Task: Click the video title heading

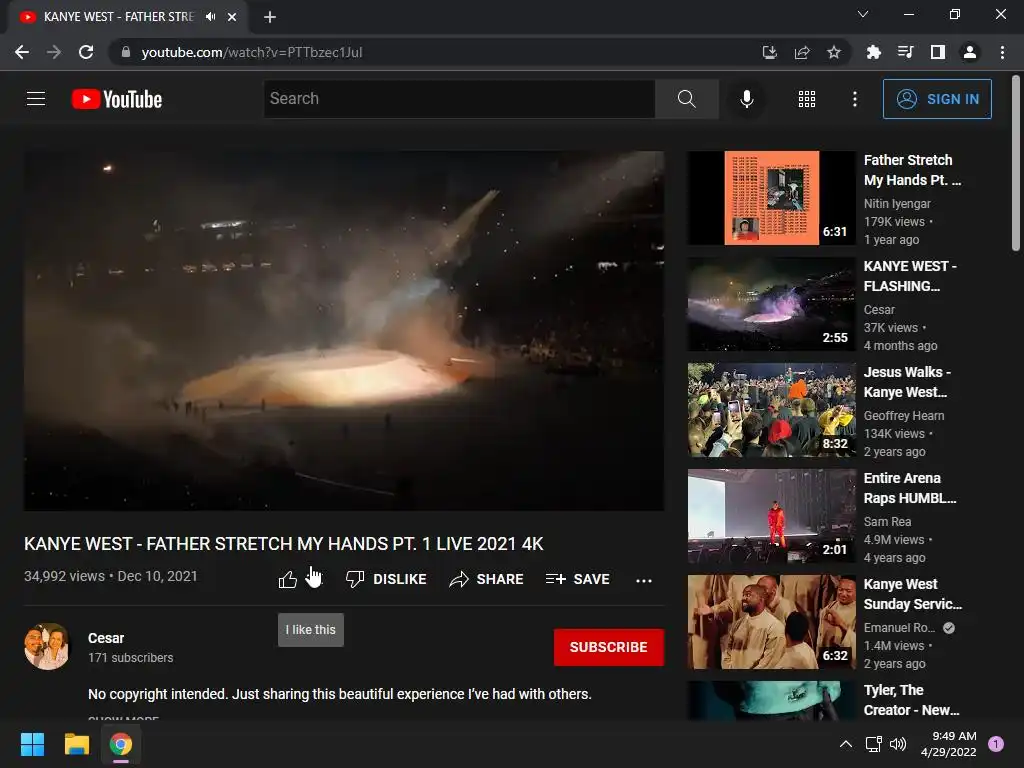Action: (283, 544)
